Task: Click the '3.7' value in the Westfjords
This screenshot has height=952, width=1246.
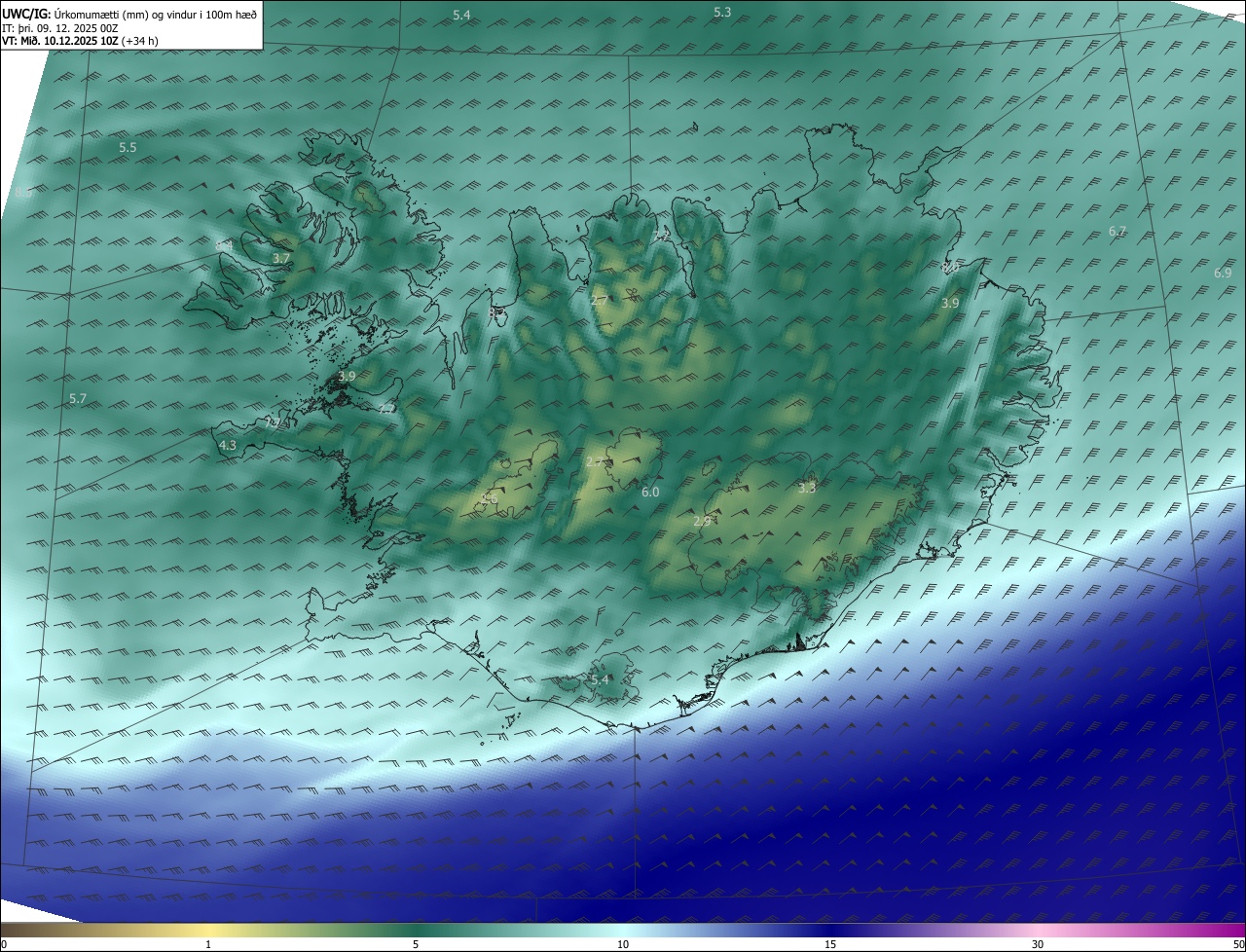Action: pyautogui.click(x=281, y=259)
